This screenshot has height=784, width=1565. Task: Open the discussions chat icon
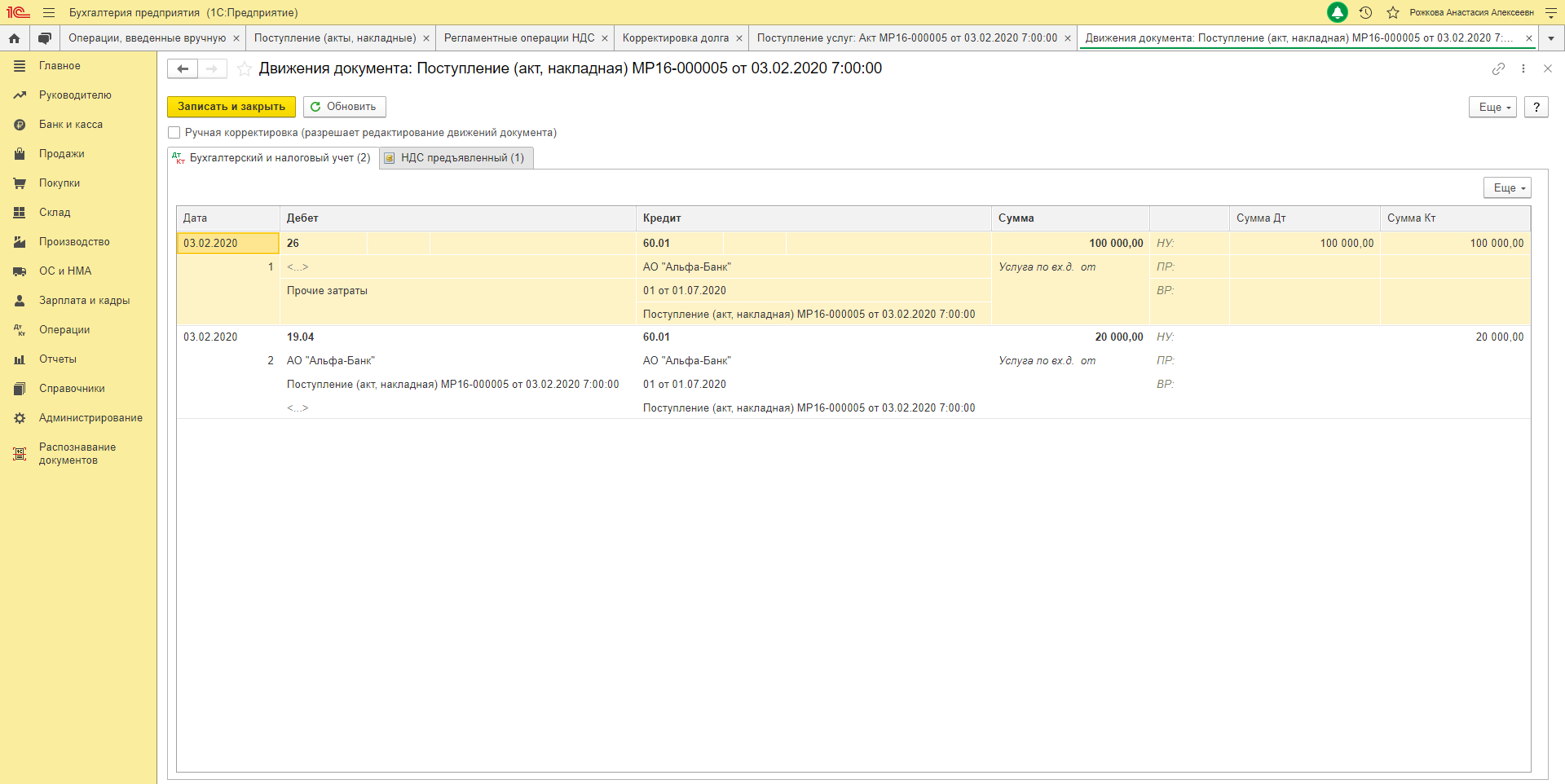tap(45, 38)
